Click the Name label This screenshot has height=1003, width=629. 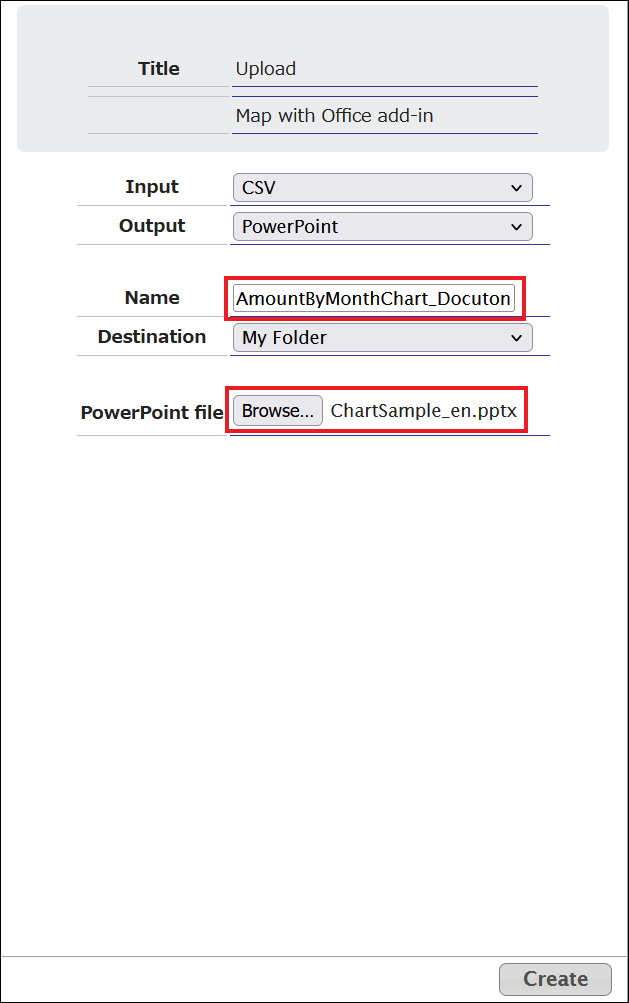pos(152,297)
